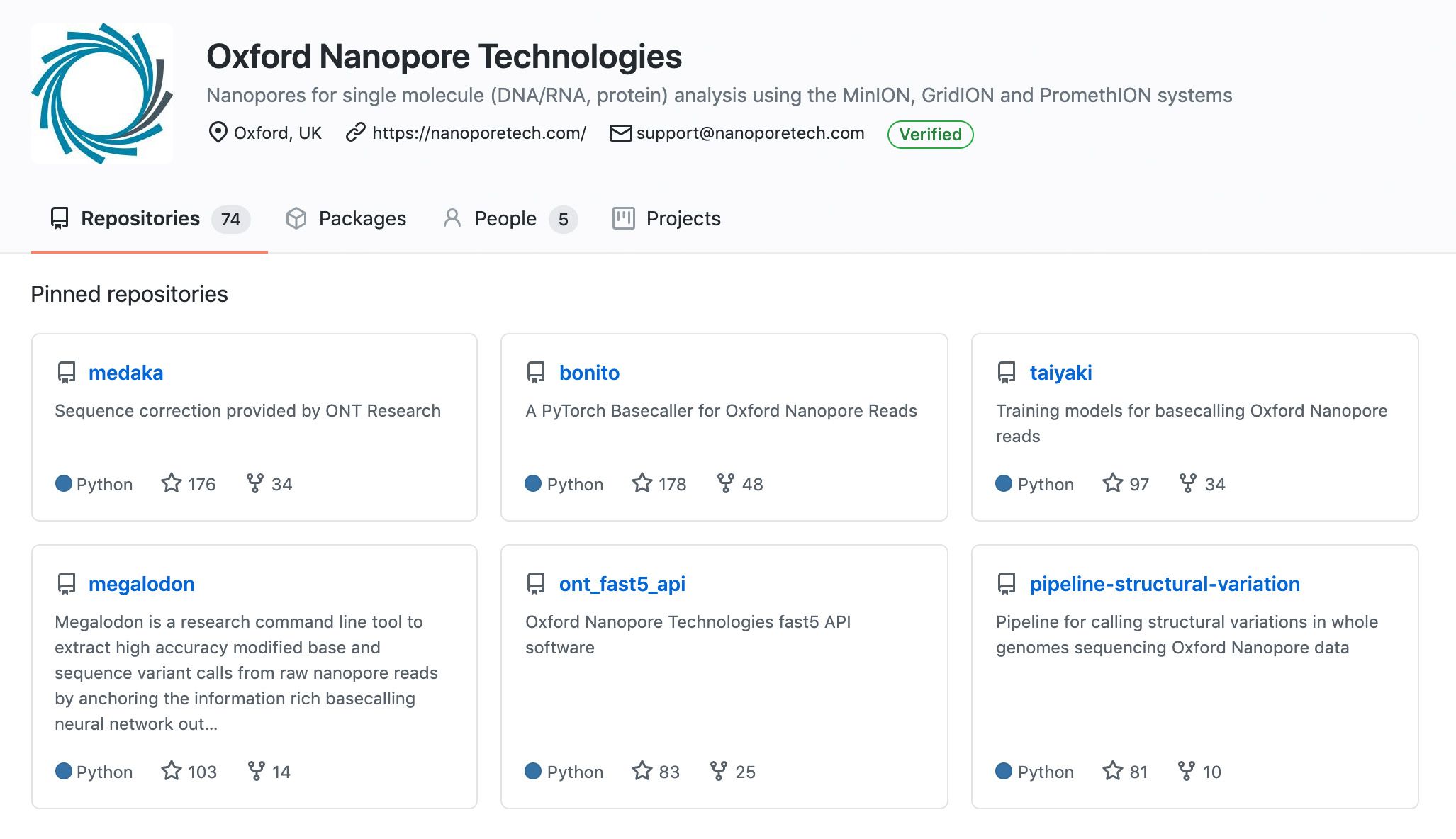Click the link chain icon before the website URL
Viewport: 1456px width, 839px height.
(354, 133)
